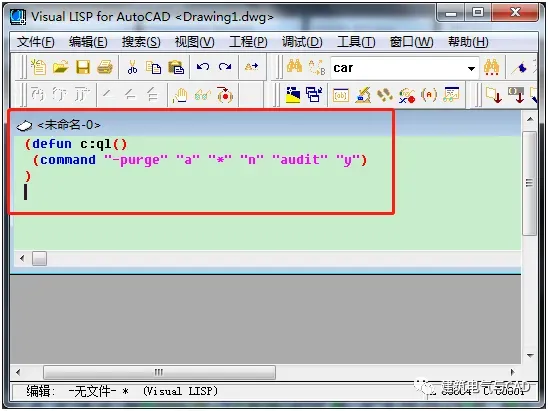Open the 工具(T) menu
Viewport: 548px width, 411px height.
coord(356,42)
